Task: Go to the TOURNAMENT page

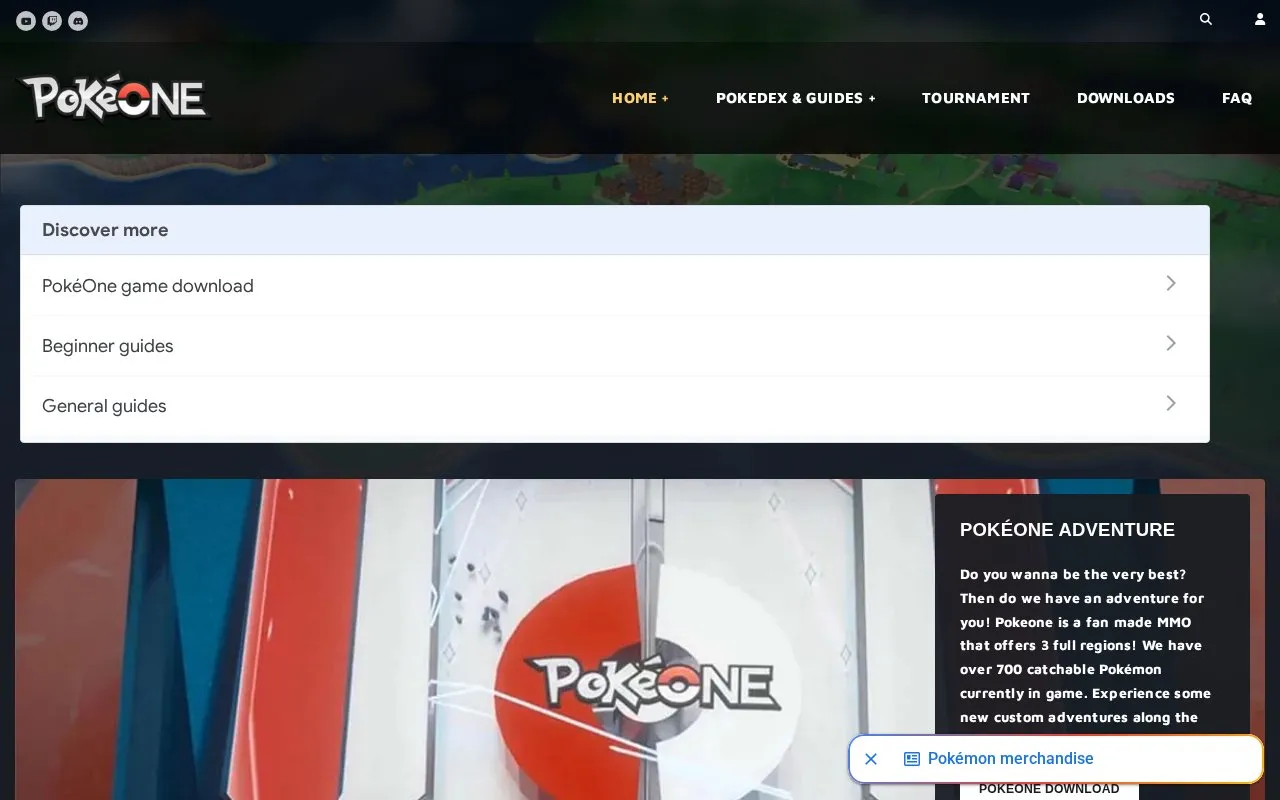Action: pos(976,98)
